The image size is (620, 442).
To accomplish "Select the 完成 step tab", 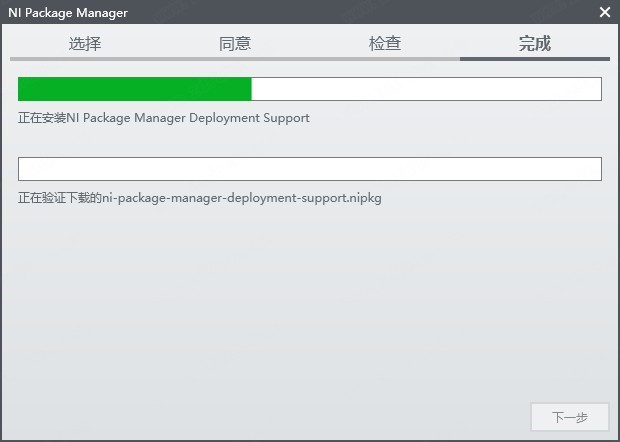I will (x=535, y=43).
